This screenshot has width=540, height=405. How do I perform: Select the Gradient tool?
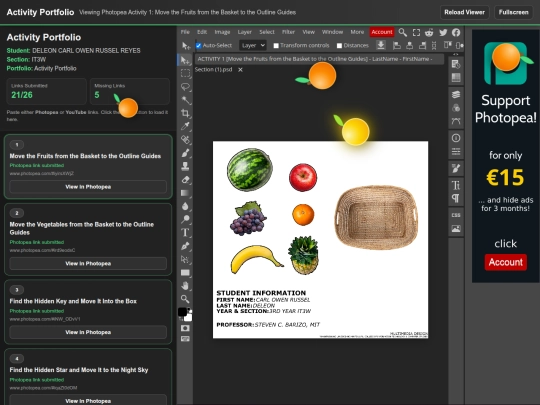click(185, 193)
